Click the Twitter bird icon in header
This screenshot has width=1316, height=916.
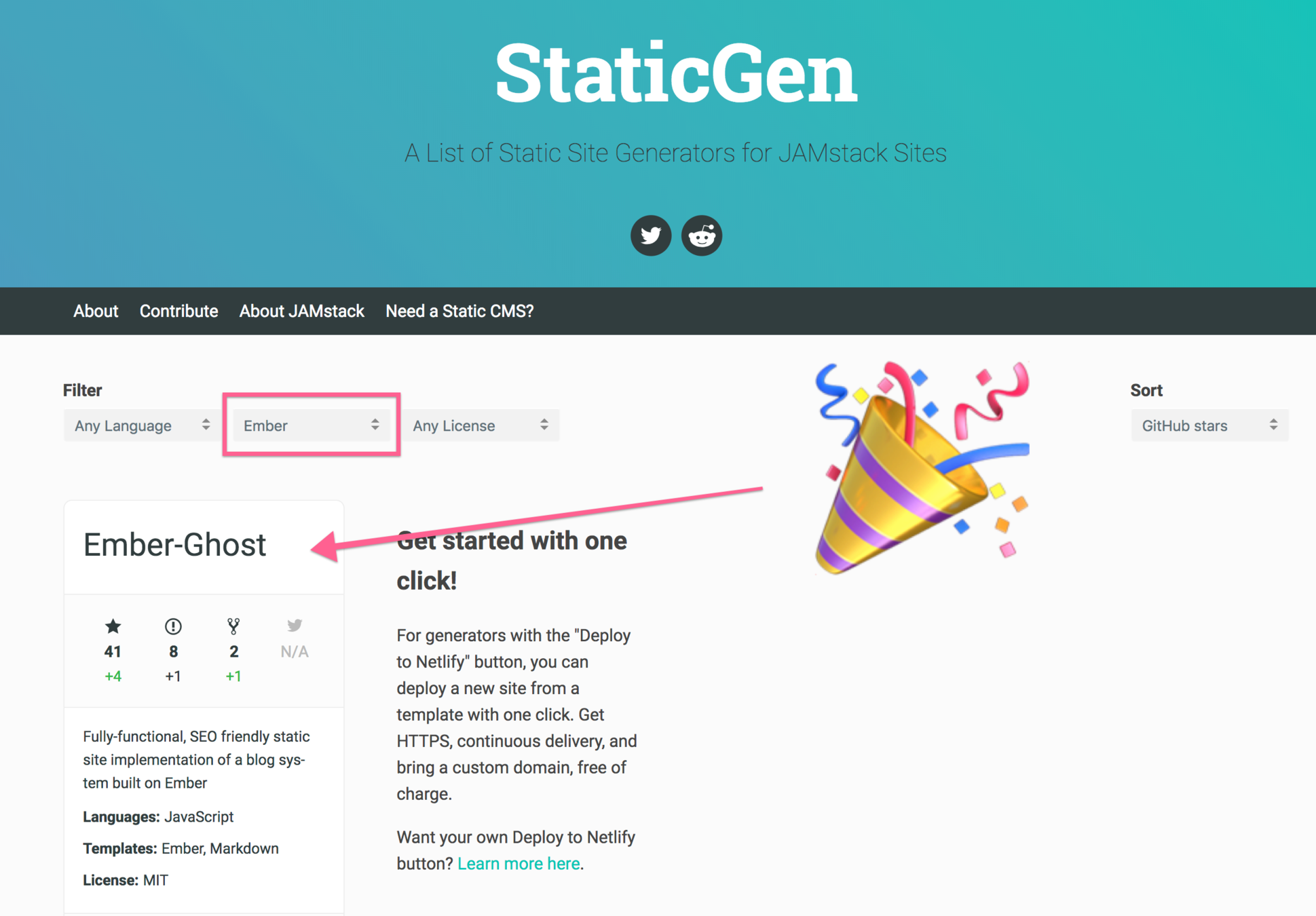click(x=650, y=235)
